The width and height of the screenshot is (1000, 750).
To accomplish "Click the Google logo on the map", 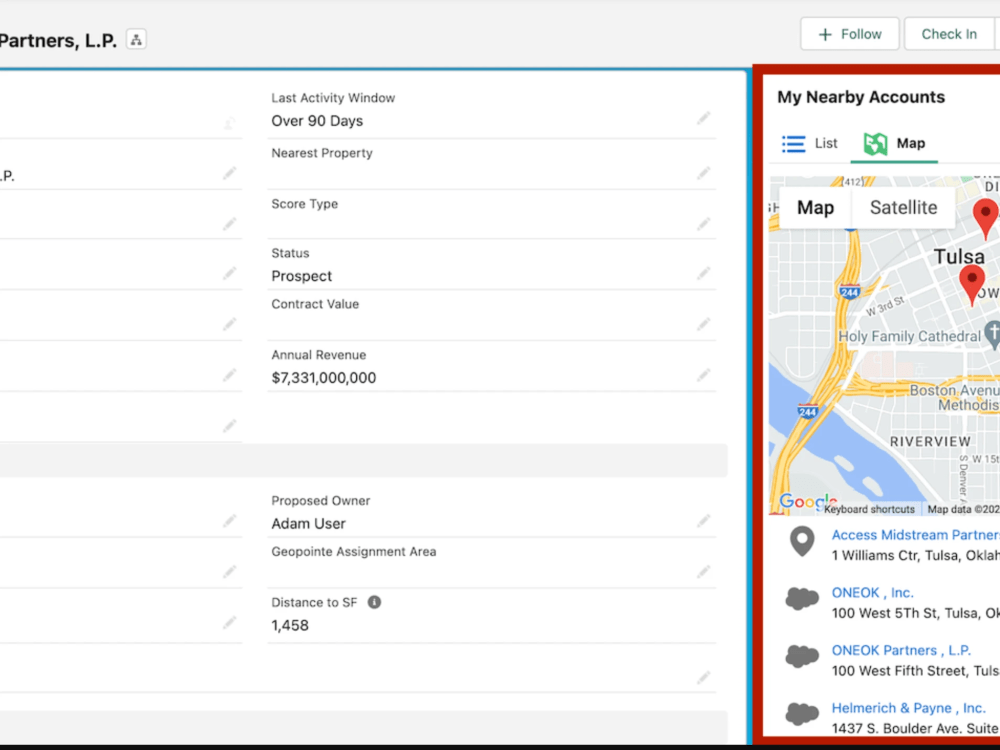I will pyautogui.click(x=807, y=502).
